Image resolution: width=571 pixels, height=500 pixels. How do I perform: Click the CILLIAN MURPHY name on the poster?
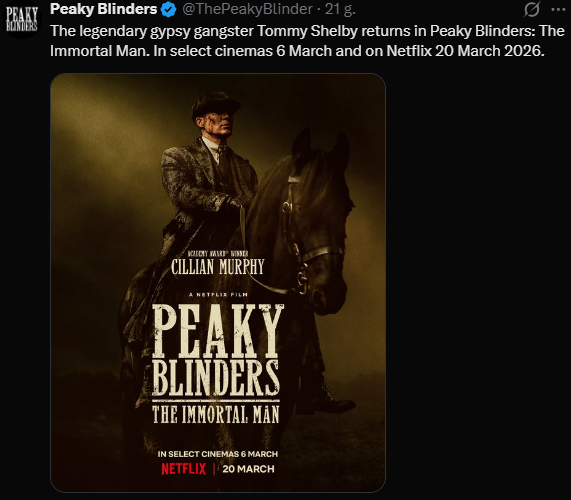(217, 267)
